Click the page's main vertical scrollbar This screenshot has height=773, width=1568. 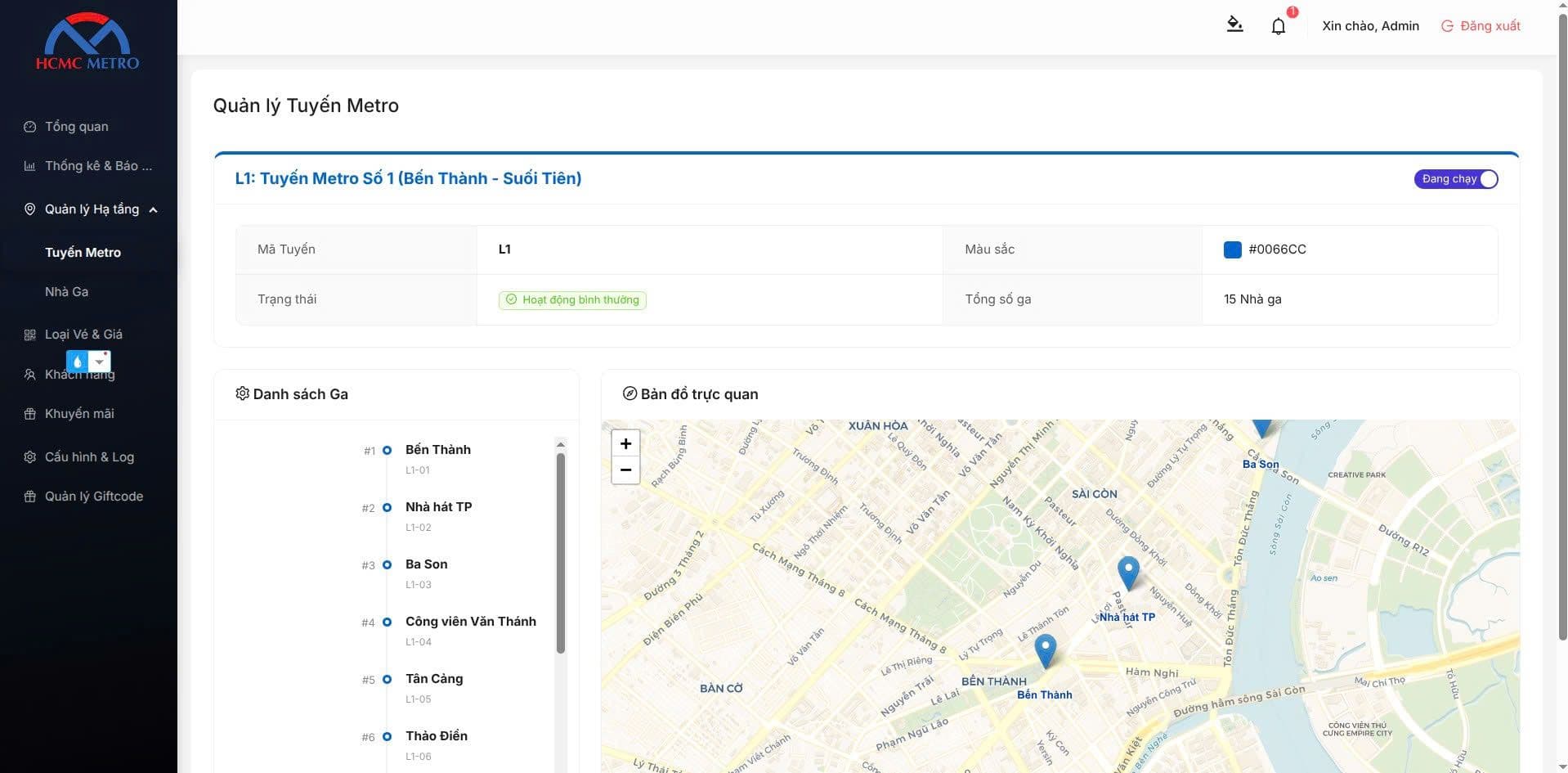1562,327
